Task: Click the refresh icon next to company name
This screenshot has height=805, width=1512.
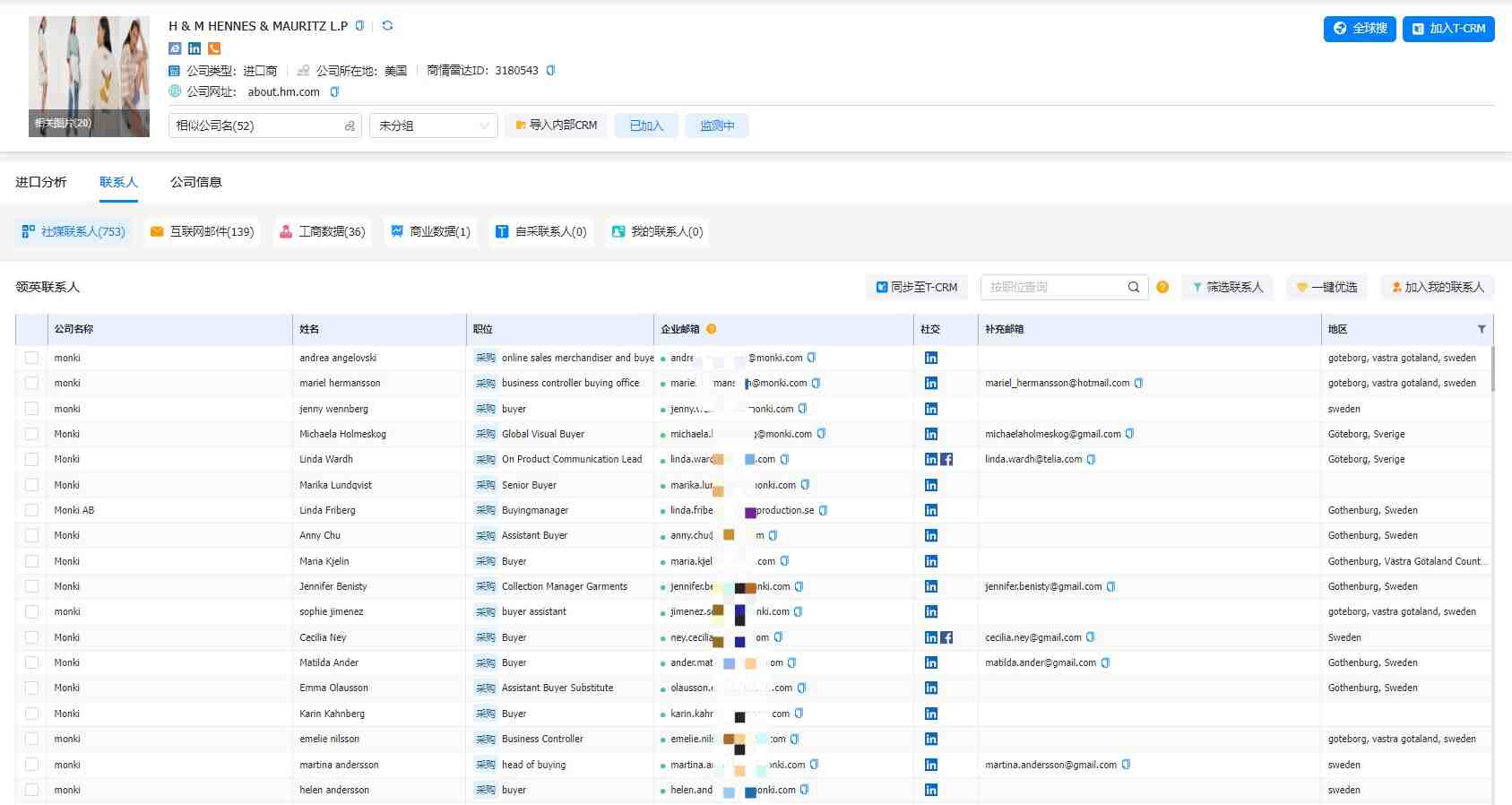Action: coord(387,26)
